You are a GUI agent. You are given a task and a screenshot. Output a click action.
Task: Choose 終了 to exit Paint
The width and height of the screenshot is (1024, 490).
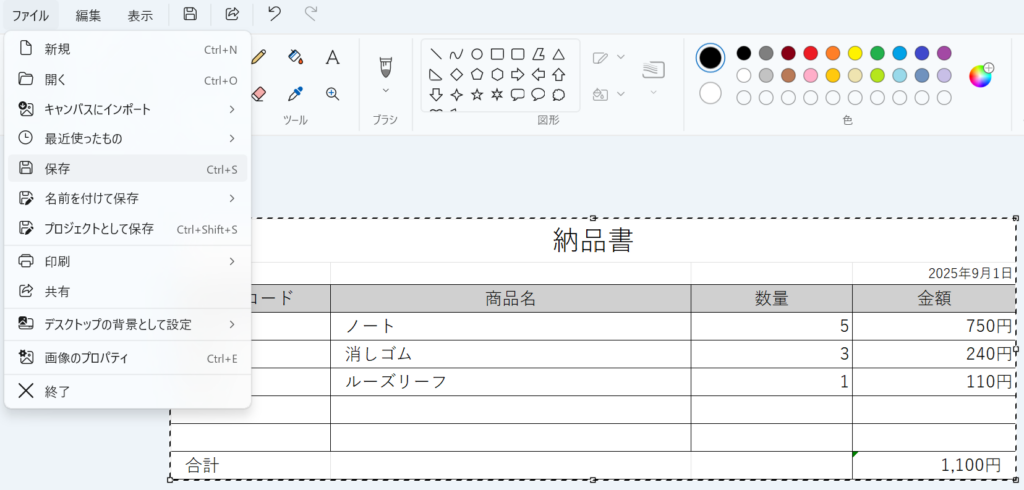pyautogui.click(x=127, y=391)
